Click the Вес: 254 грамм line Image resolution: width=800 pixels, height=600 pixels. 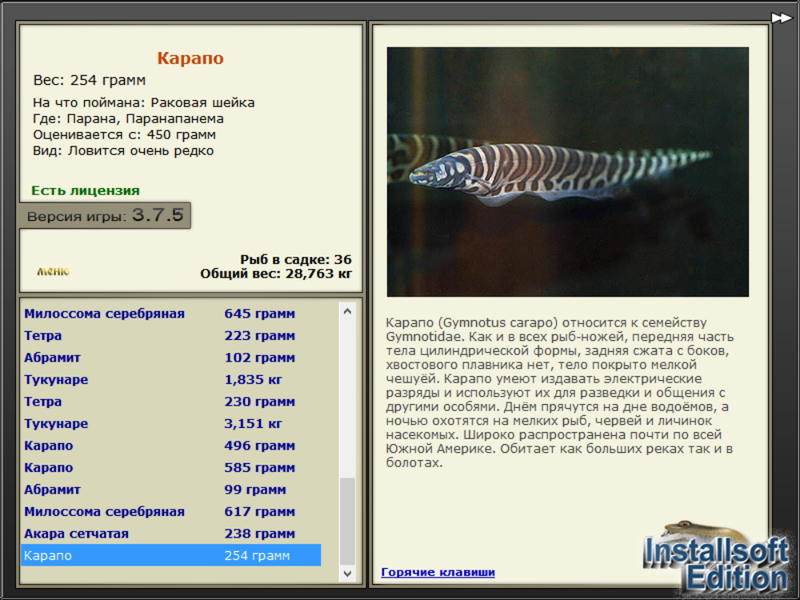[x=89, y=80]
